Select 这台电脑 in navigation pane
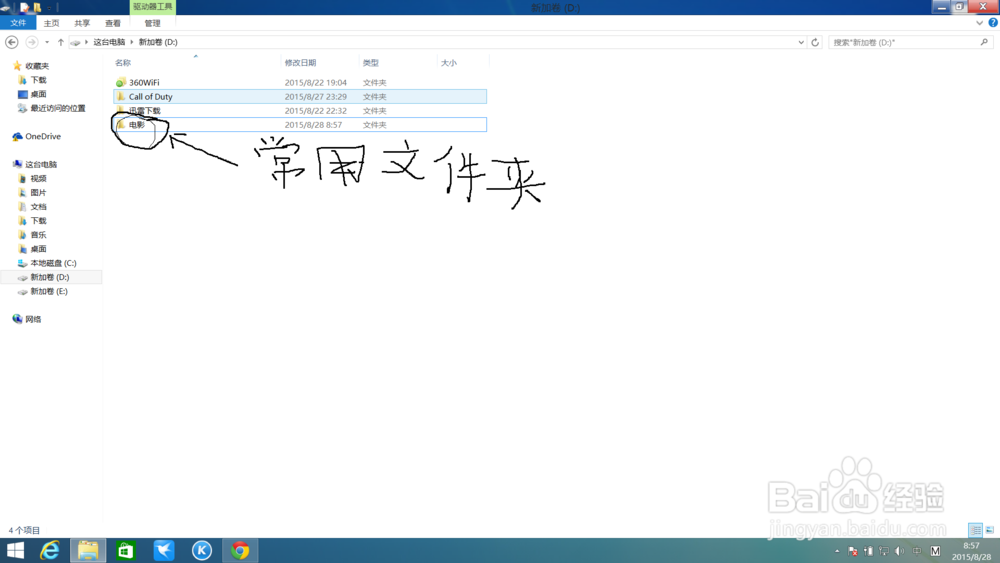 (x=41, y=164)
